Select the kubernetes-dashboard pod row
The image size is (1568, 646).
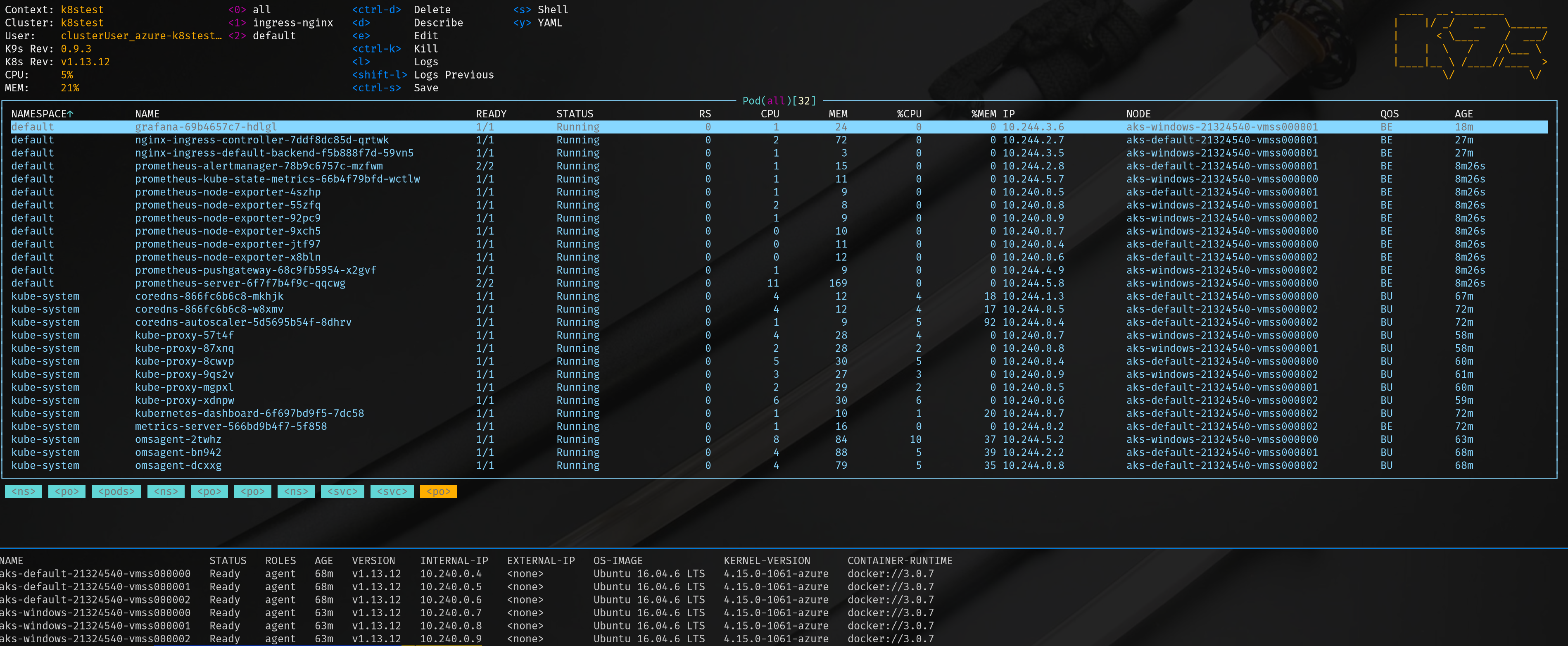click(x=249, y=413)
